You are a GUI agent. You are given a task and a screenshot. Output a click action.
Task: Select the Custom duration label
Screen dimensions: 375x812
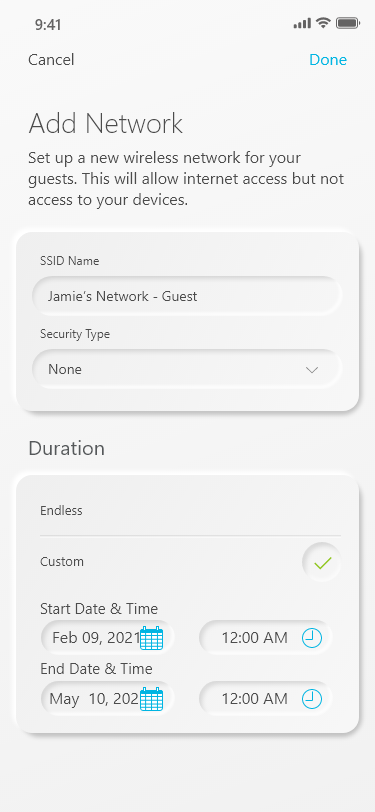[62, 562]
